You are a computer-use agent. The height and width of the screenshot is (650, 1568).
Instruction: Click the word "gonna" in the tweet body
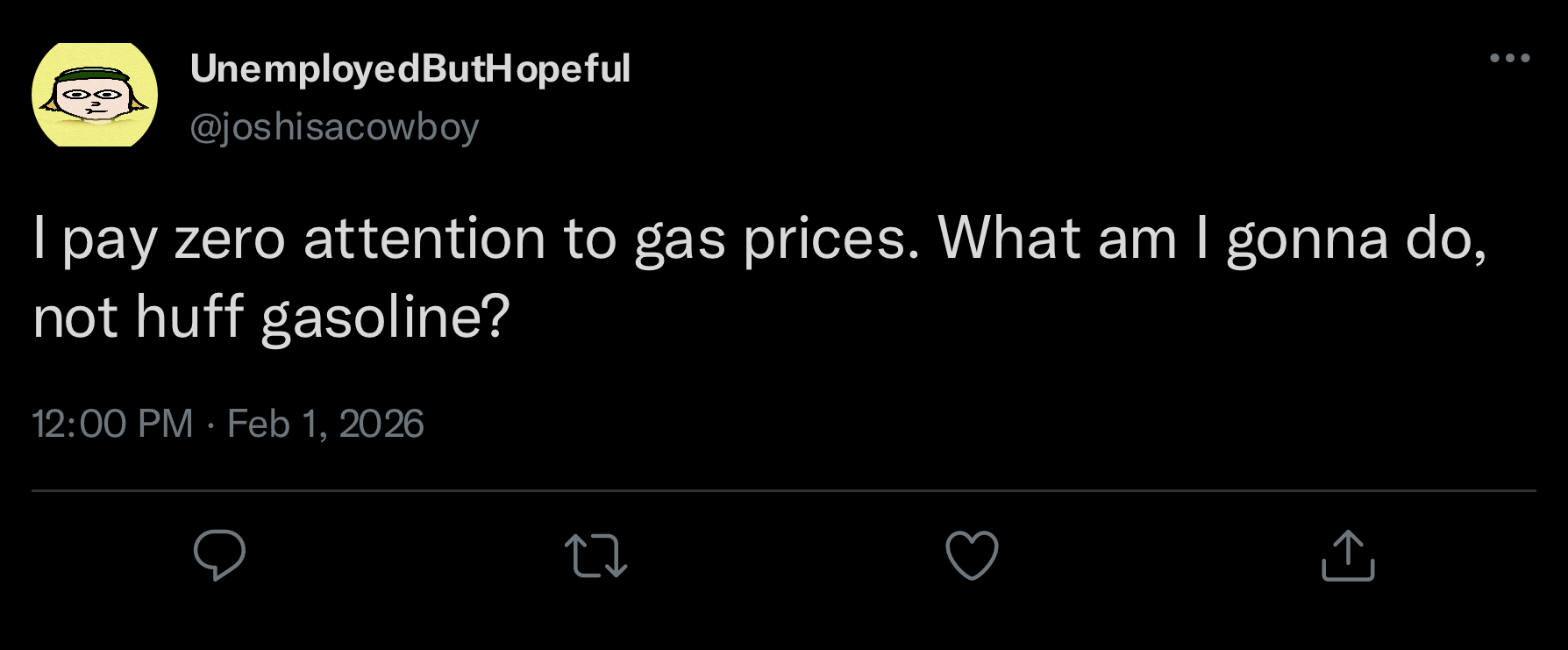coord(1307,238)
